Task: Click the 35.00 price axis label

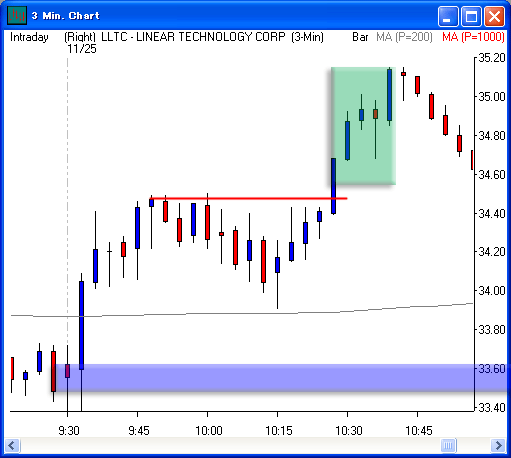Action: [x=492, y=97]
